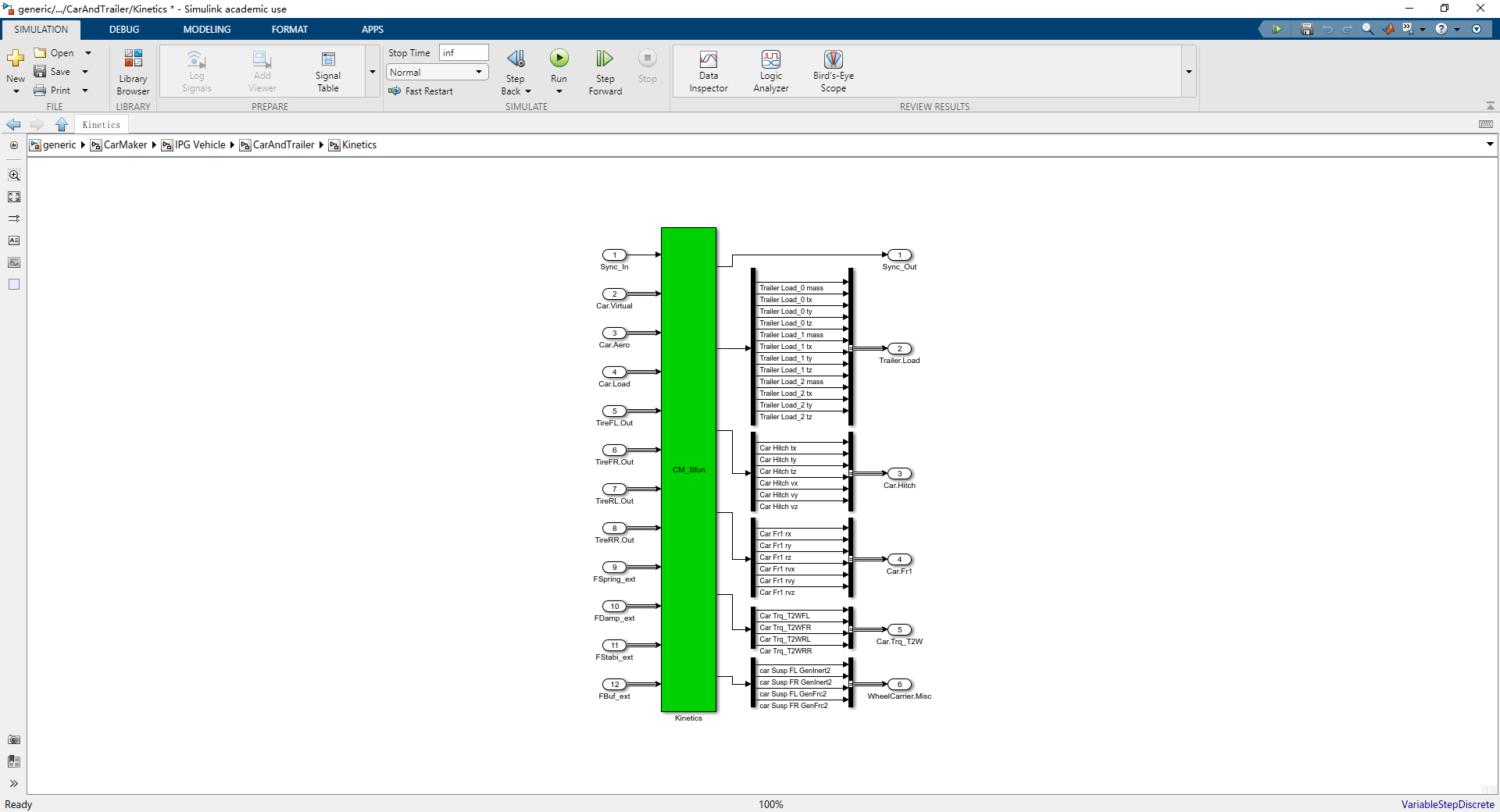Open the Data Inspector

point(709,72)
